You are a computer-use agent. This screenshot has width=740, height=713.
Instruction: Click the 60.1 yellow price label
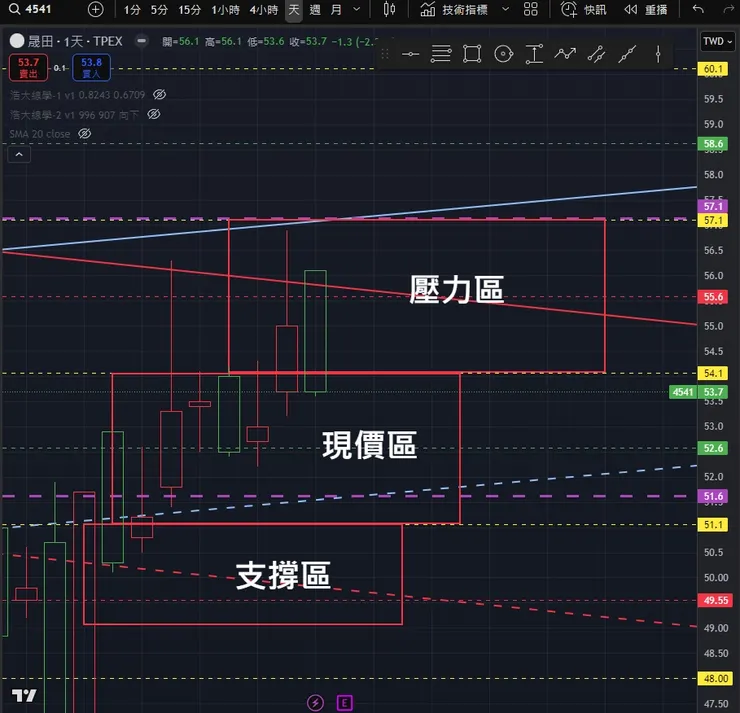pyautogui.click(x=713, y=69)
